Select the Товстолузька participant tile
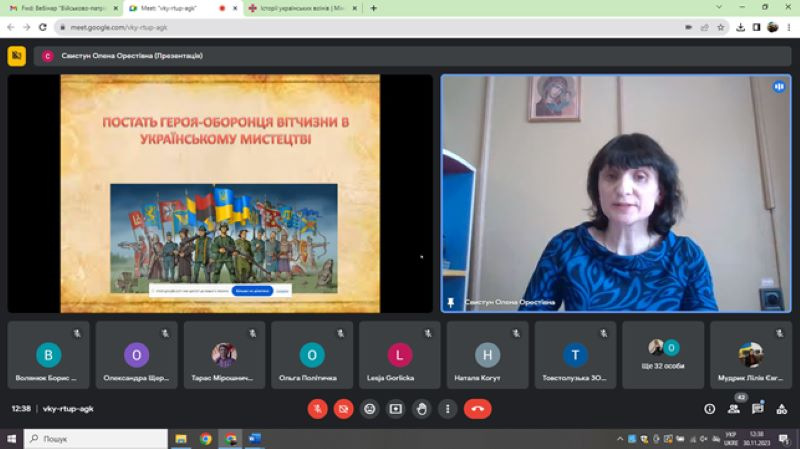Viewport: 800px width, 449px height. click(x=575, y=355)
